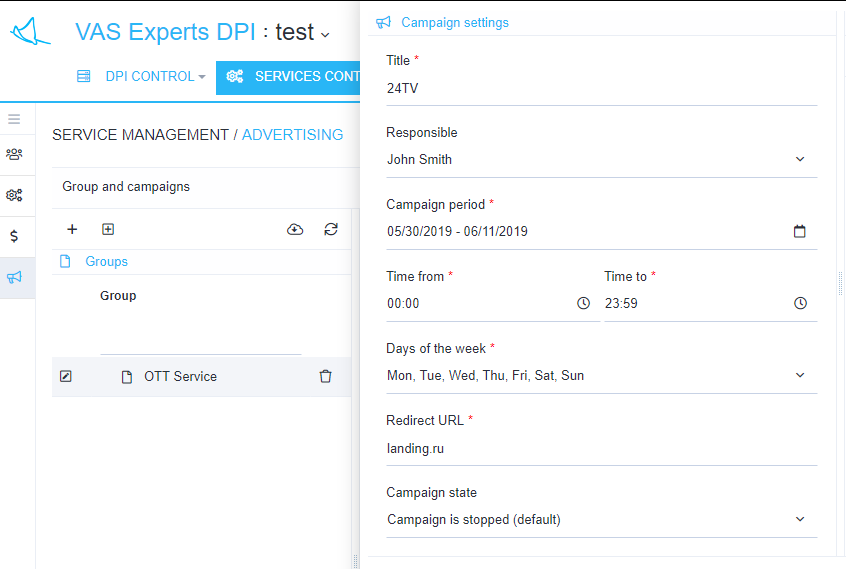Click the Redirect URL field
Viewport: 846px width, 569px height.
[x=600, y=448]
